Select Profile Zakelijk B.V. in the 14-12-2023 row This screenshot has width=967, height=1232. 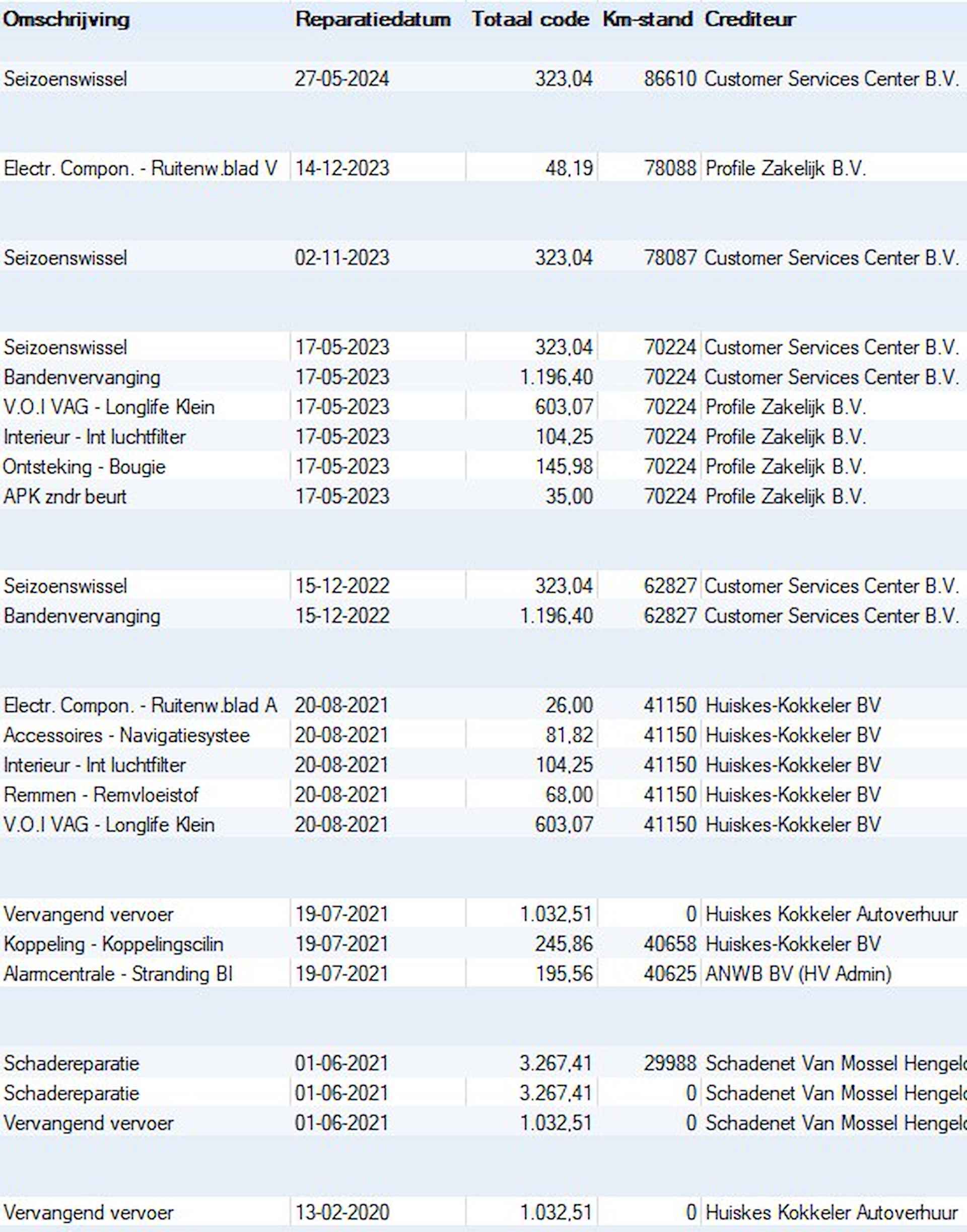click(x=786, y=168)
